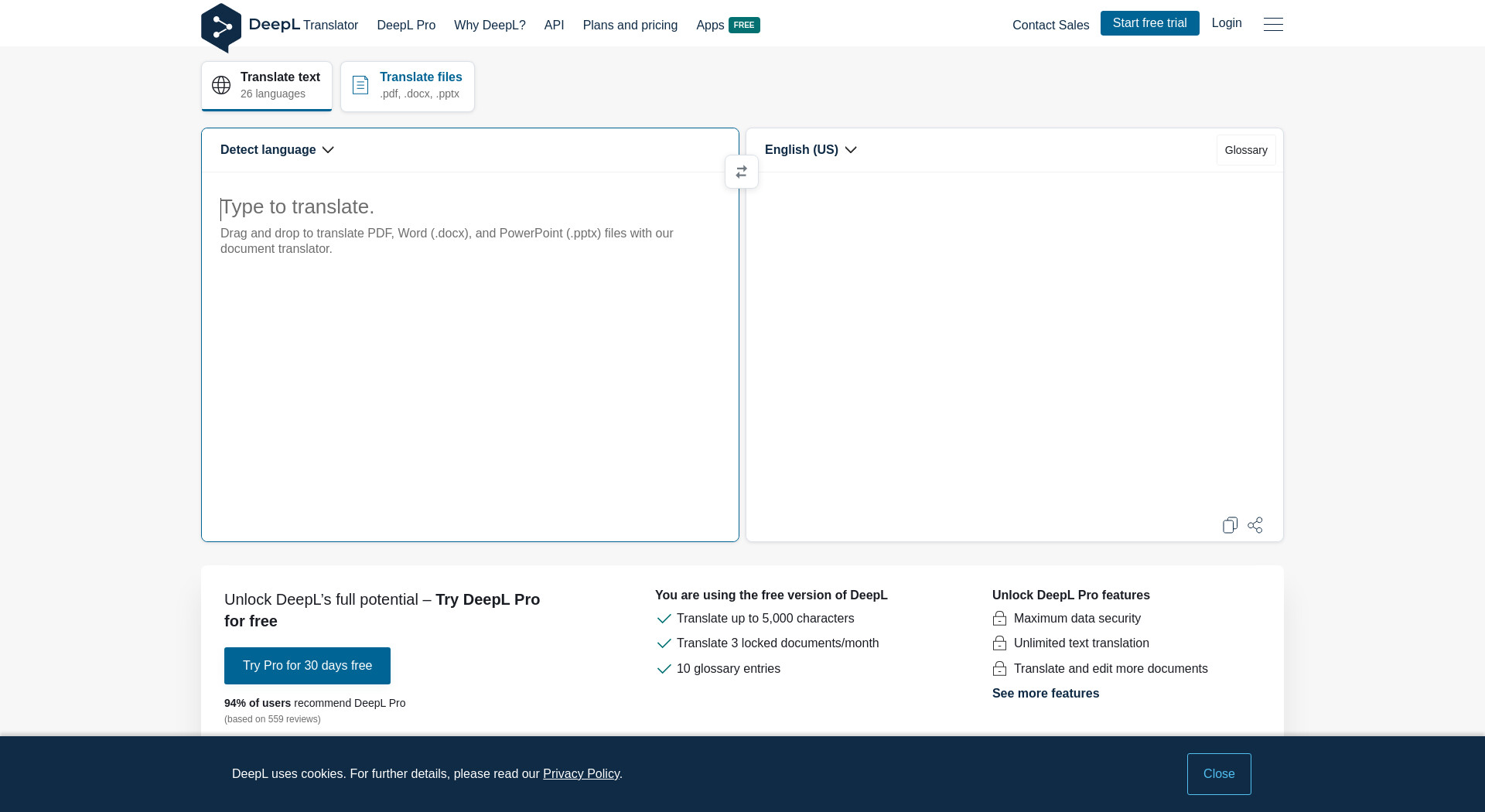This screenshot has height=812, width=1485.
Task: Click the Login link
Action: (x=1227, y=23)
